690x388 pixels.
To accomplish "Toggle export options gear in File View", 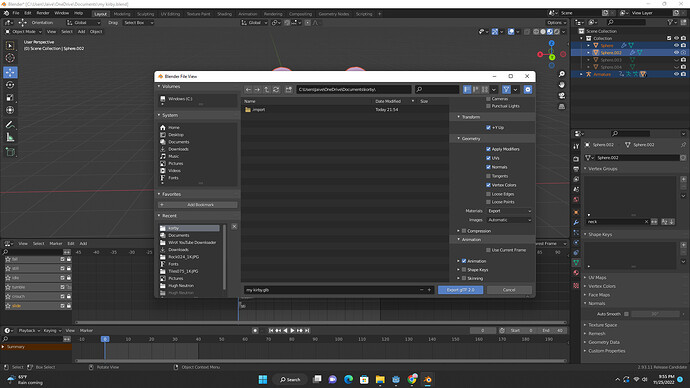I will click(528, 89).
